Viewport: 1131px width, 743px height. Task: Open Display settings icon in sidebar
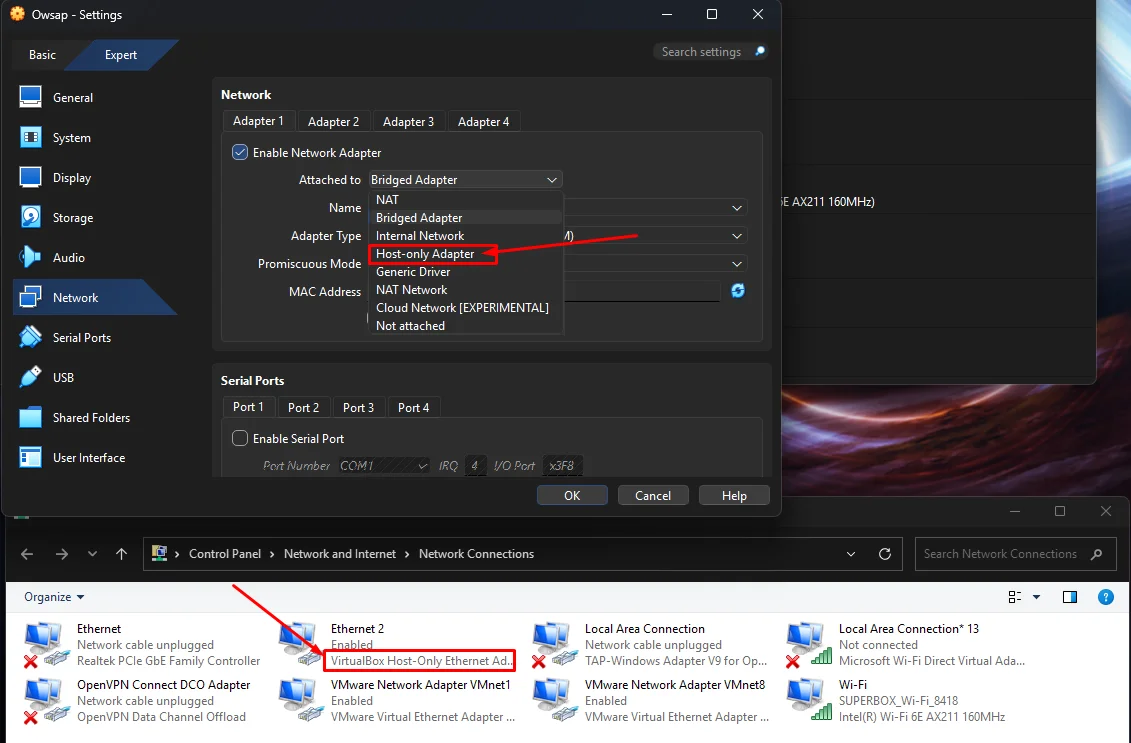click(x=30, y=177)
